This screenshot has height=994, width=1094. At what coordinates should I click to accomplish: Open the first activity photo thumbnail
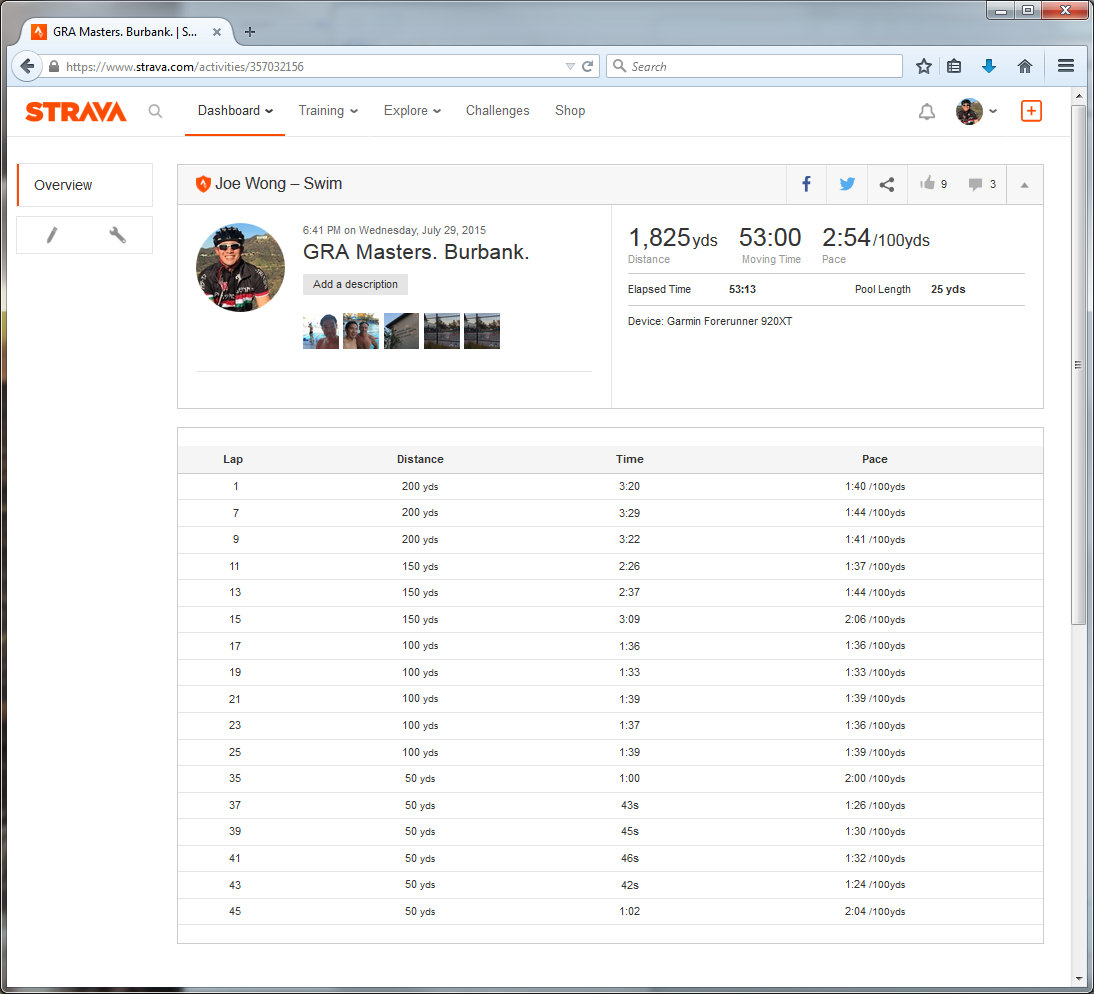pyautogui.click(x=320, y=331)
